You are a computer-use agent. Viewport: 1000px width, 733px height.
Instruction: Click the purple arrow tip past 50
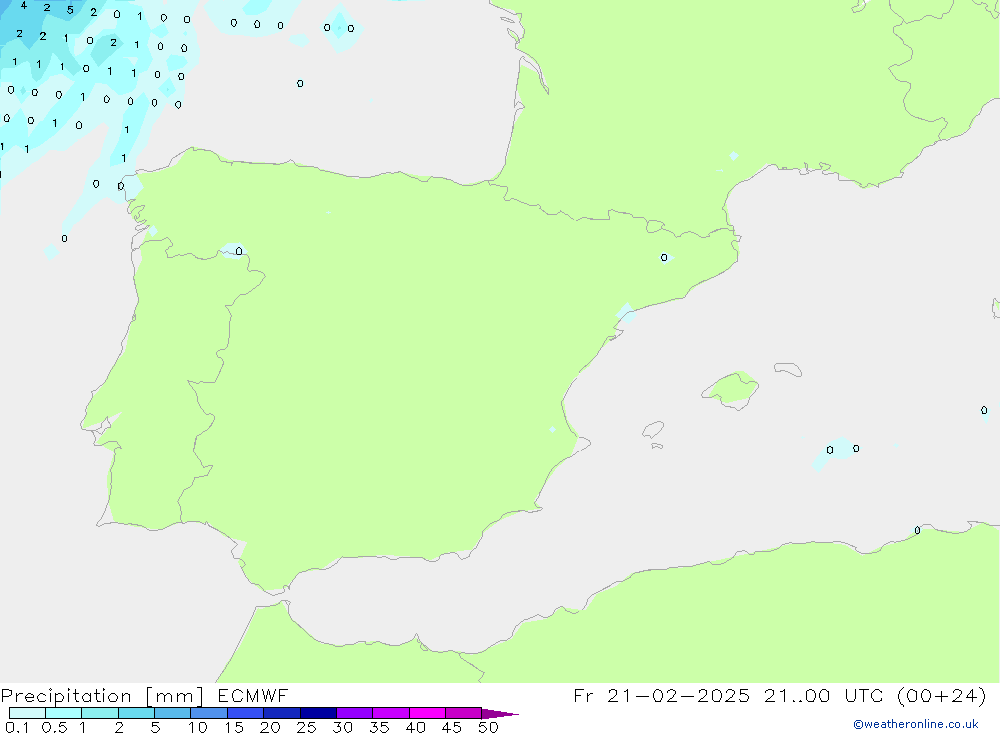click(501, 714)
